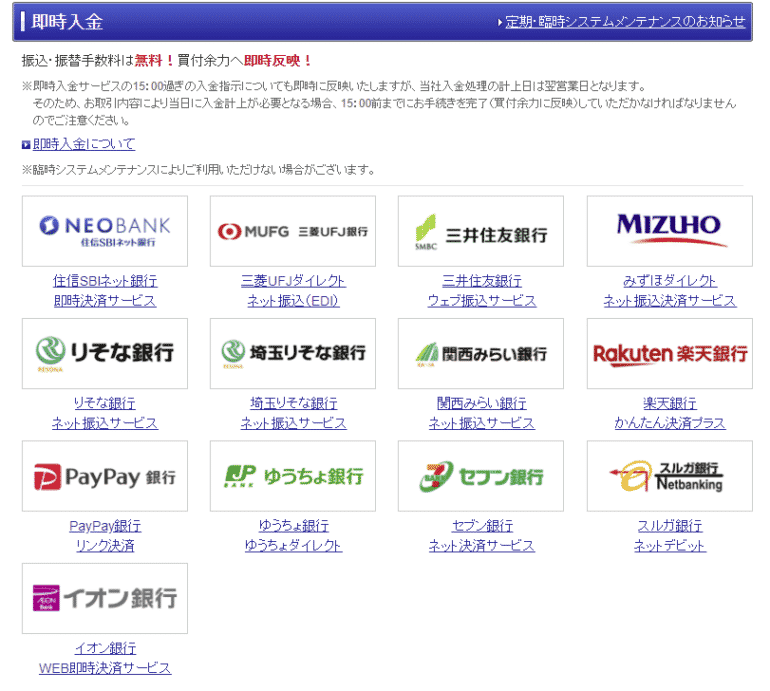Click the Rakuten 楽天銀行 logo
770x691 pixels.
coord(669,354)
